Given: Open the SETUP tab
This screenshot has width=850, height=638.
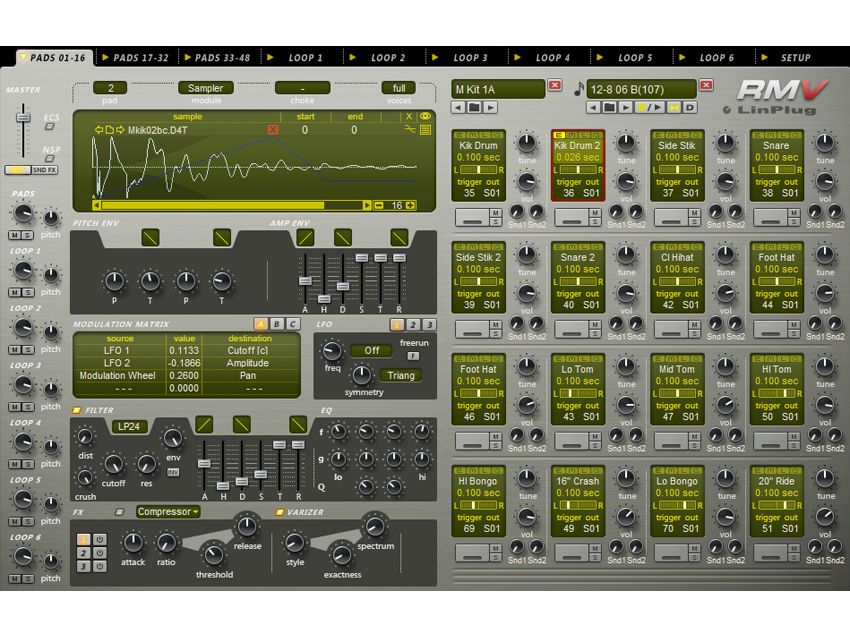Looking at the screenshot, I should pyautogui.click(x=794, y=57).
